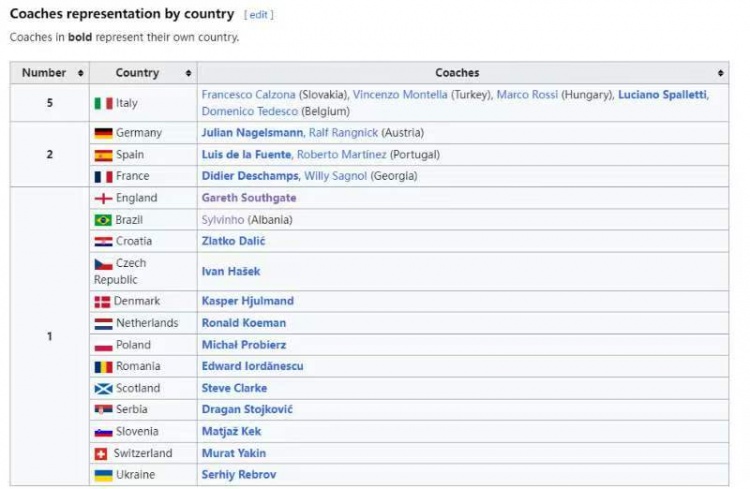Click the Ukraine flag icon
Image resolution: width=750 pixels, height=489 pixels.
click(x=103, y=475)
